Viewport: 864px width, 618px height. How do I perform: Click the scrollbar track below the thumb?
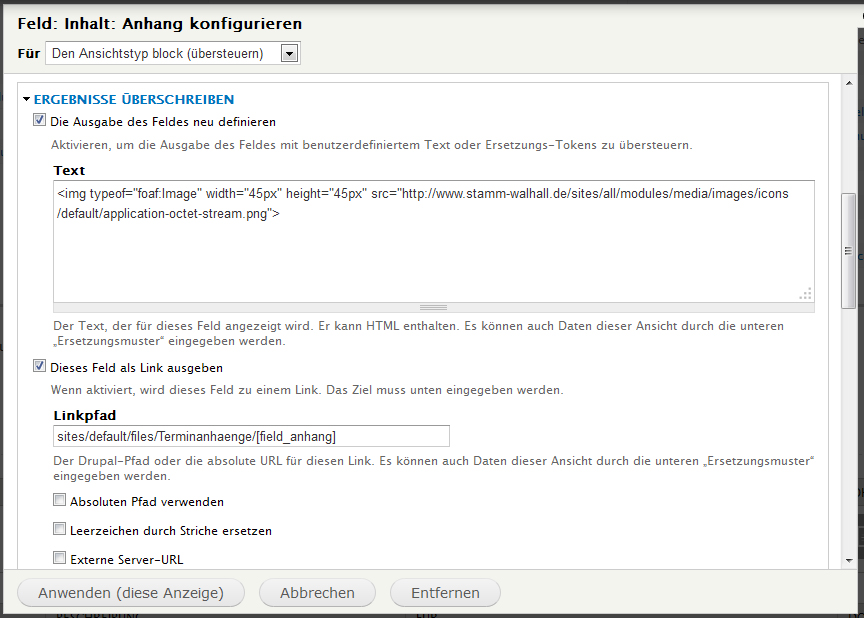point(848,430)
